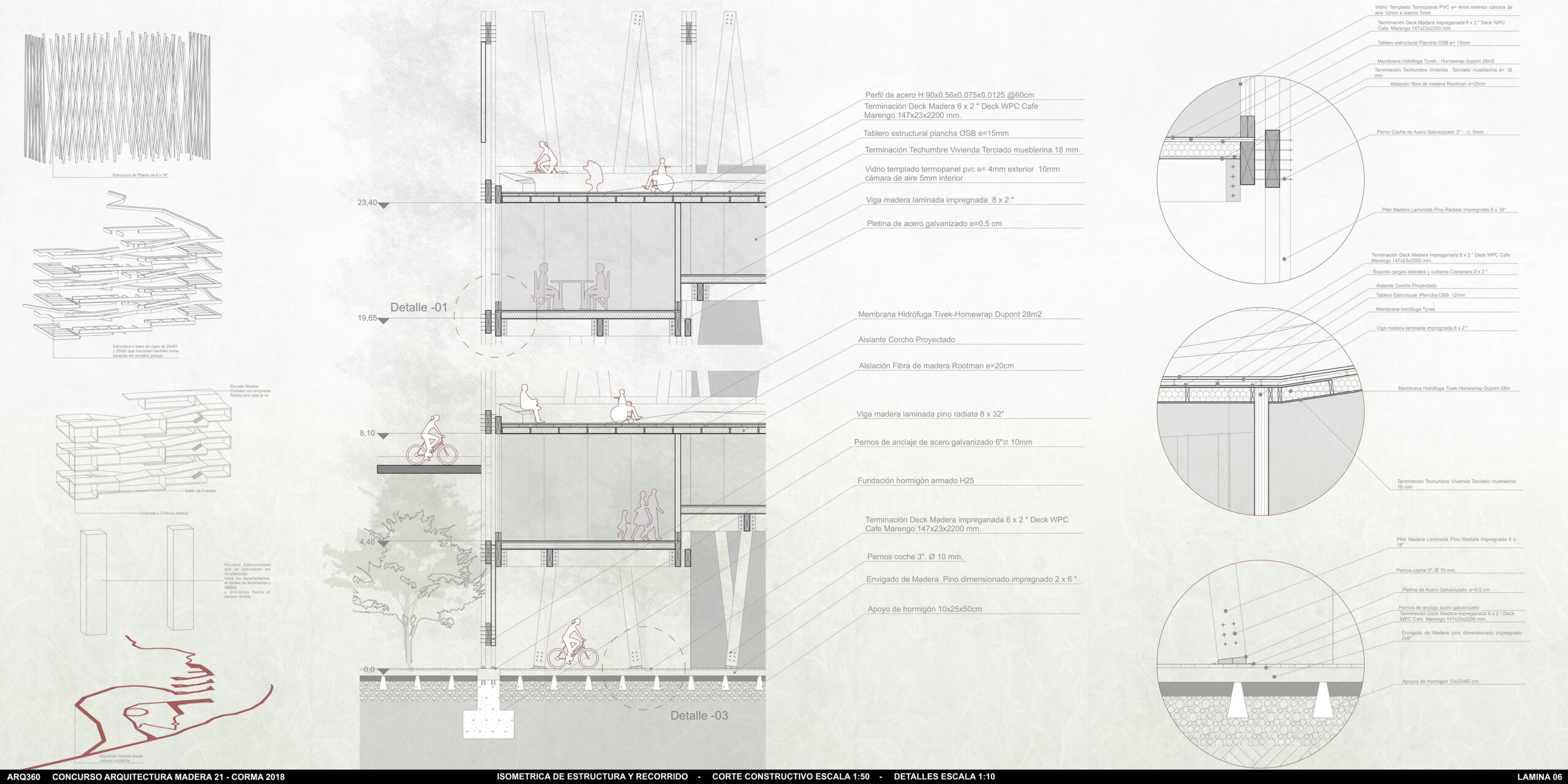1568x784 pixels.
Task: Click the LAMINA 06 text in footer
Action: click(x=1539, y=777)
